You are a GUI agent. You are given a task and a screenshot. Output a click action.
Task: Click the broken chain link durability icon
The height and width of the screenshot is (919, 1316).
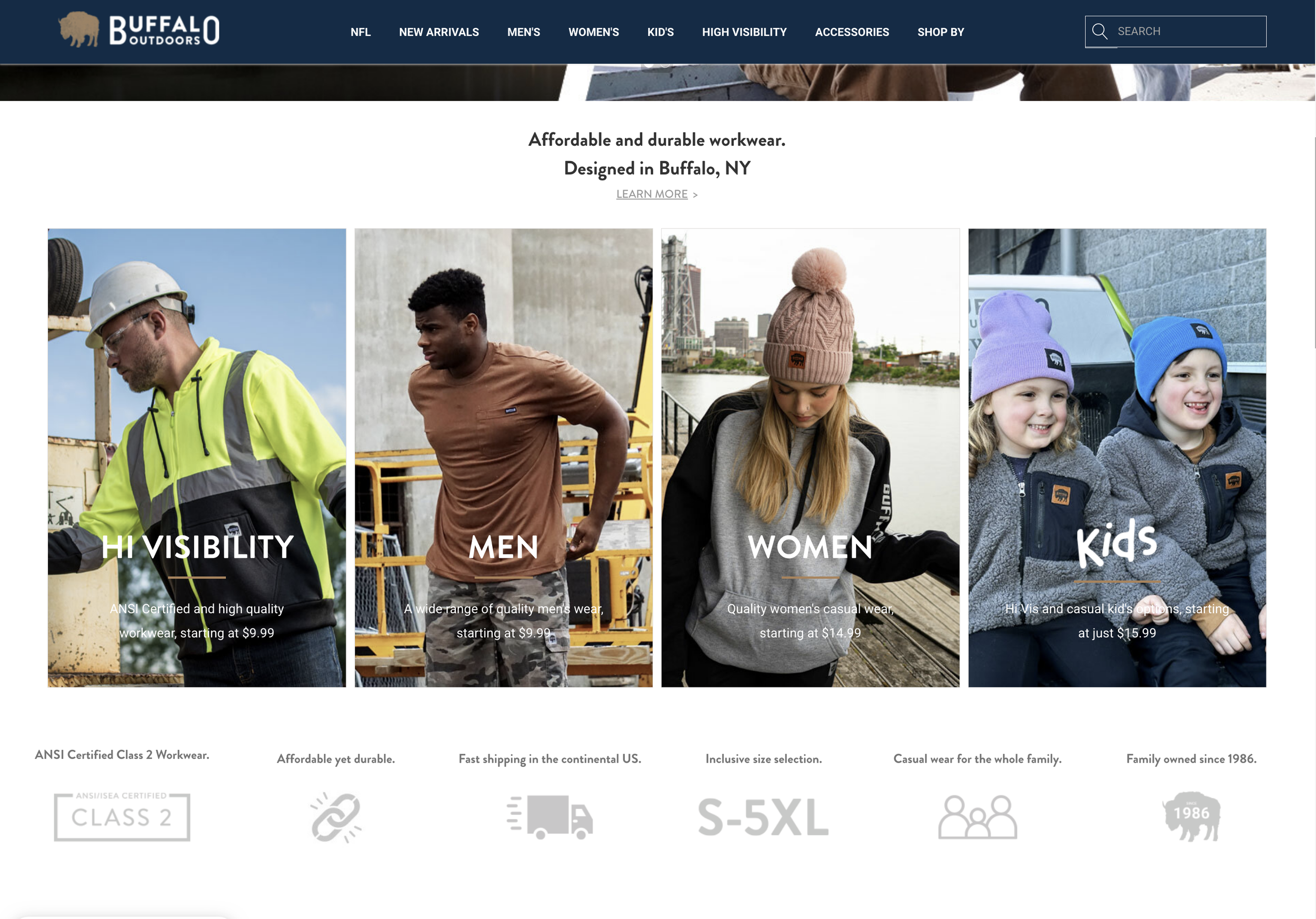(336, 817)
